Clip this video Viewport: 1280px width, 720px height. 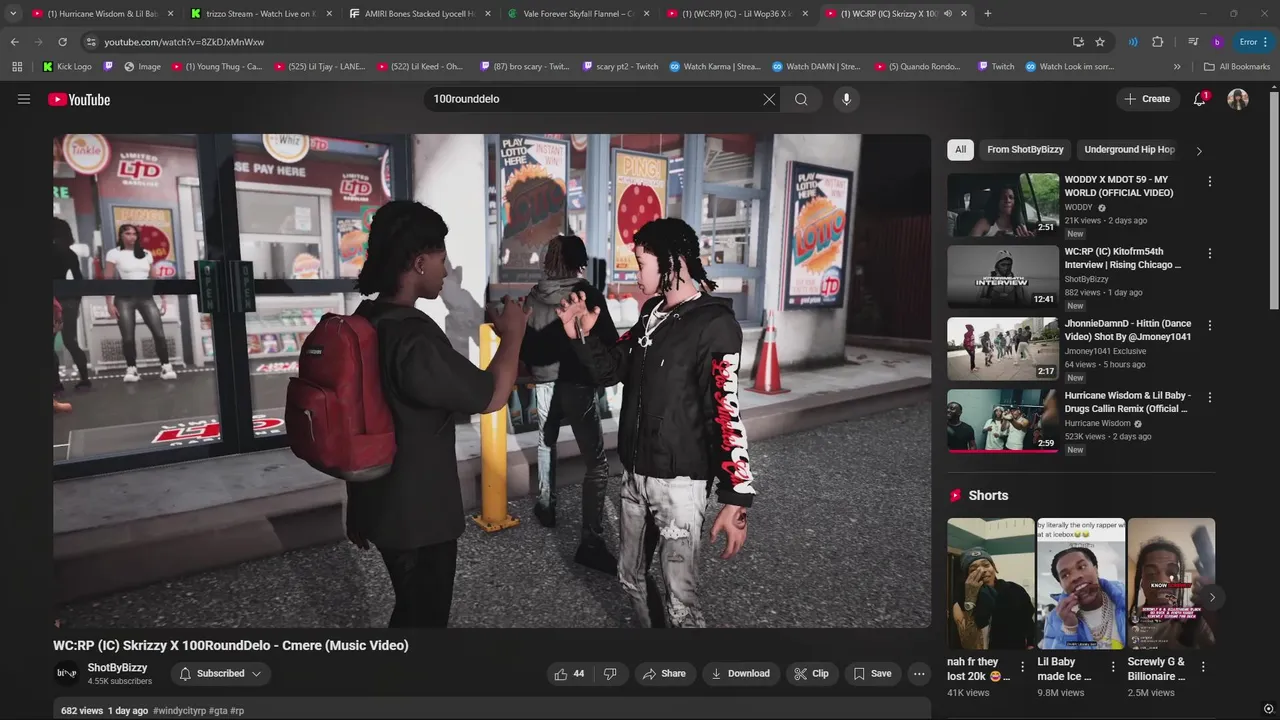click(811, 674)
